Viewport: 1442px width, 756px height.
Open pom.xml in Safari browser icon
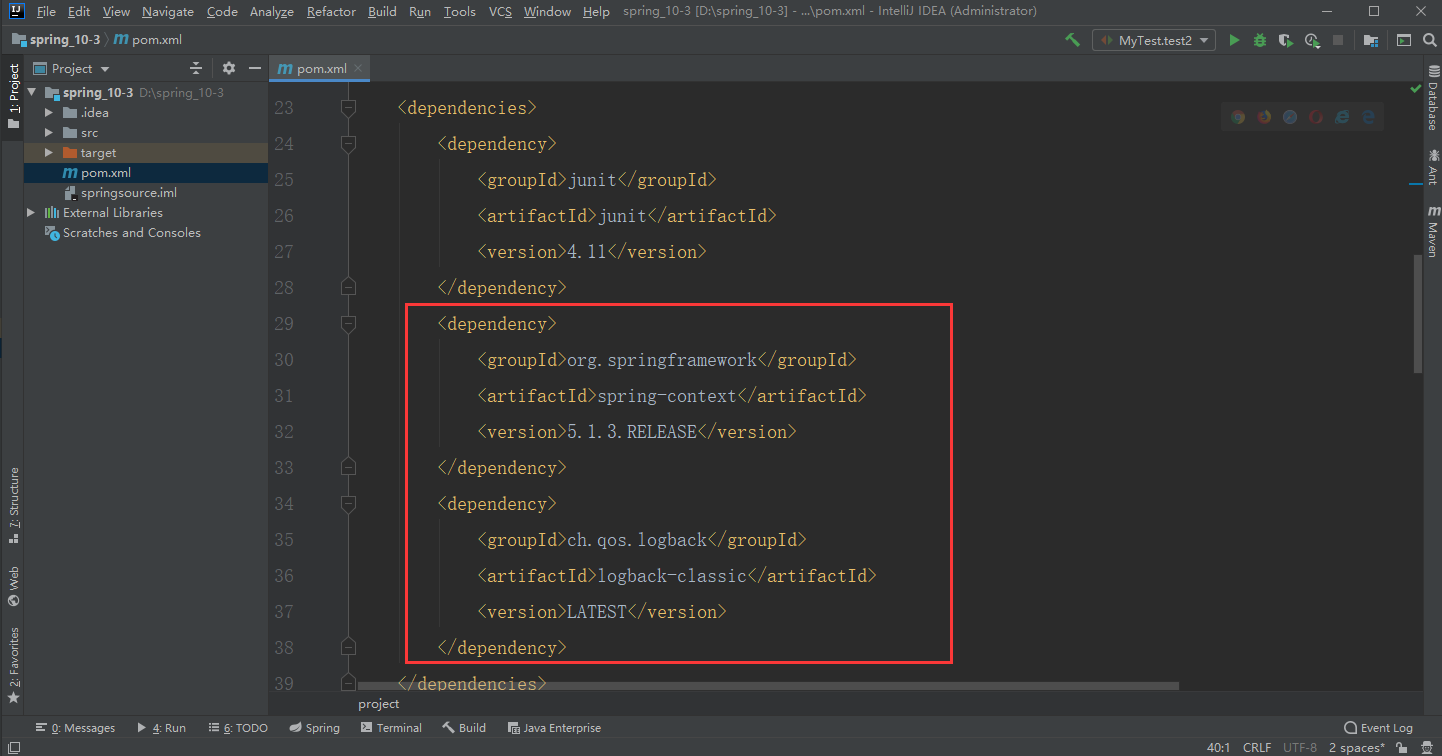[x=1290, y=116]
